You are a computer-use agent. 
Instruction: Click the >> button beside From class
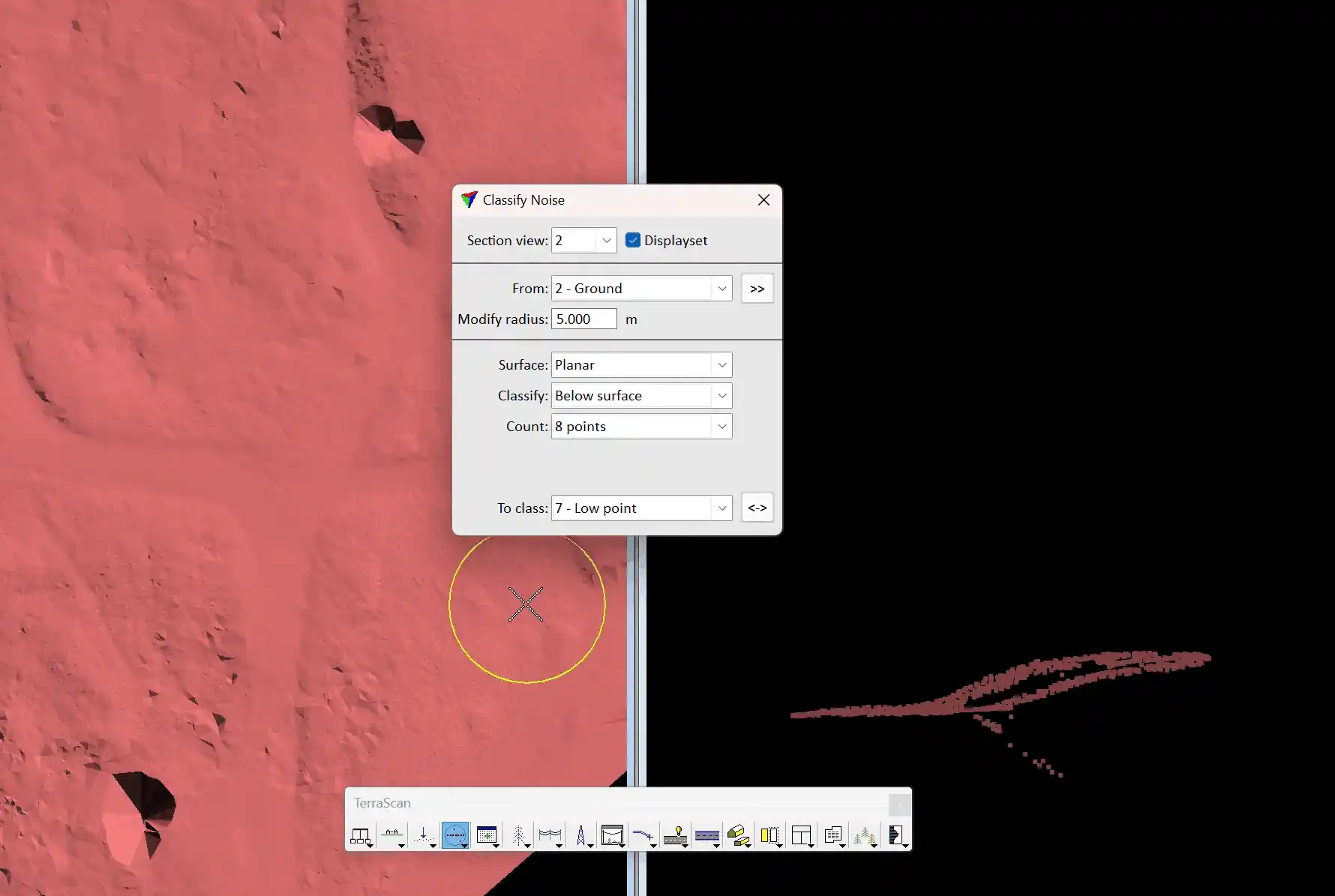pos(757,289)
